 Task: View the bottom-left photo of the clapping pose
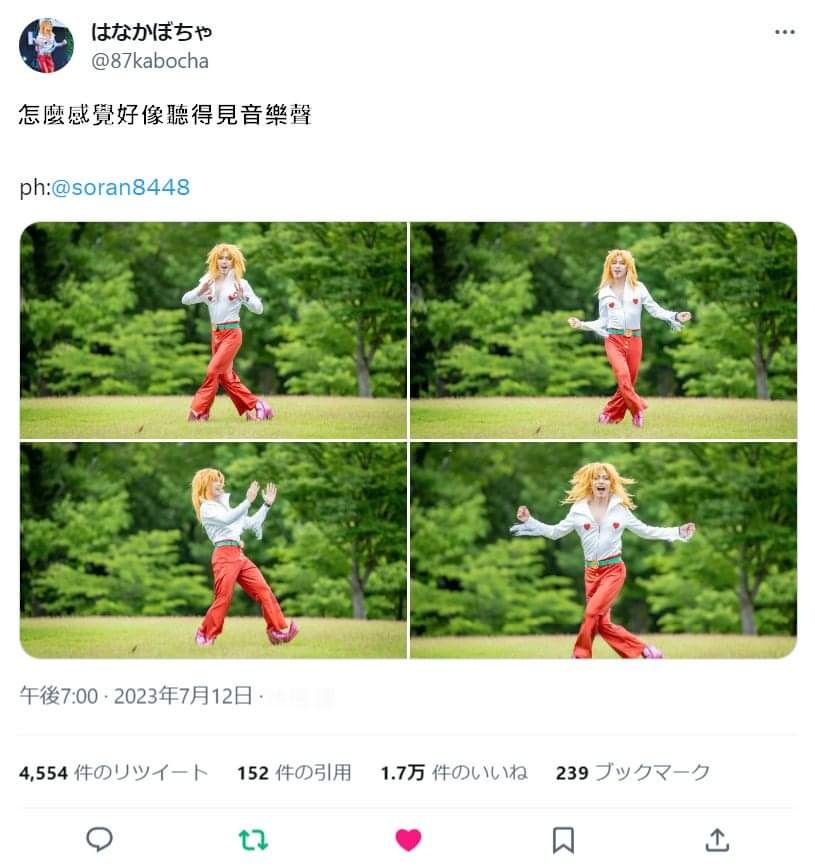tap(213, 550)
